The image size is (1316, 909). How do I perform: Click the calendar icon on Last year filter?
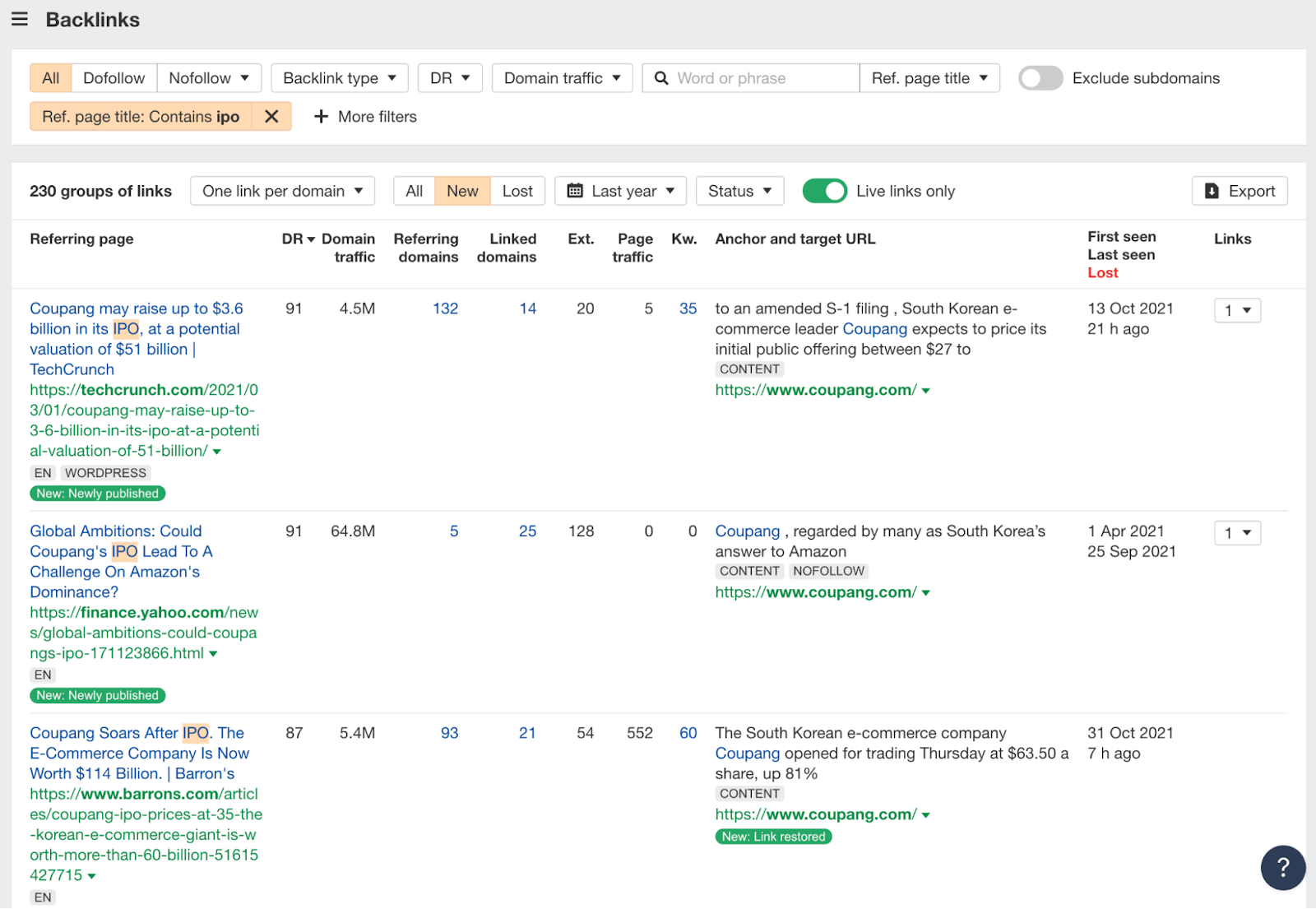(x=576, y=191)
